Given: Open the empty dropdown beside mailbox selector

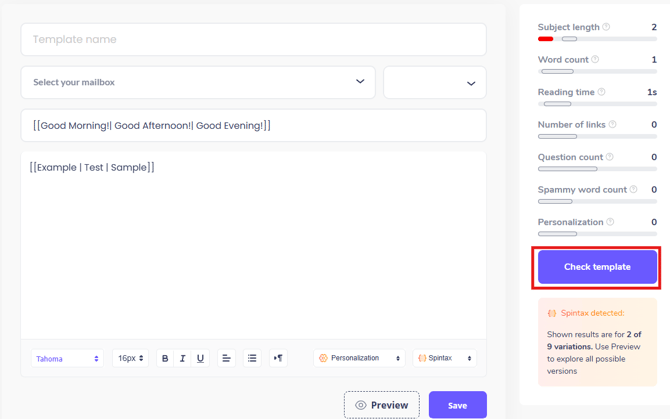Looking at the screenshot, I should tap(435, 83).
